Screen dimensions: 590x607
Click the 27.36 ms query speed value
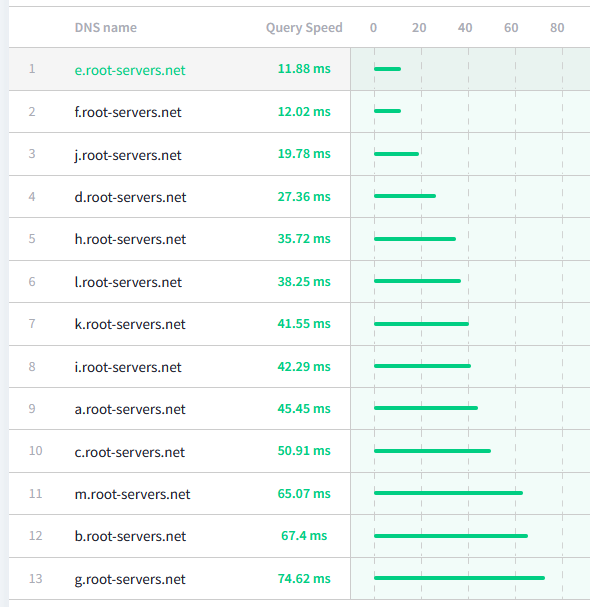point(304,197)
